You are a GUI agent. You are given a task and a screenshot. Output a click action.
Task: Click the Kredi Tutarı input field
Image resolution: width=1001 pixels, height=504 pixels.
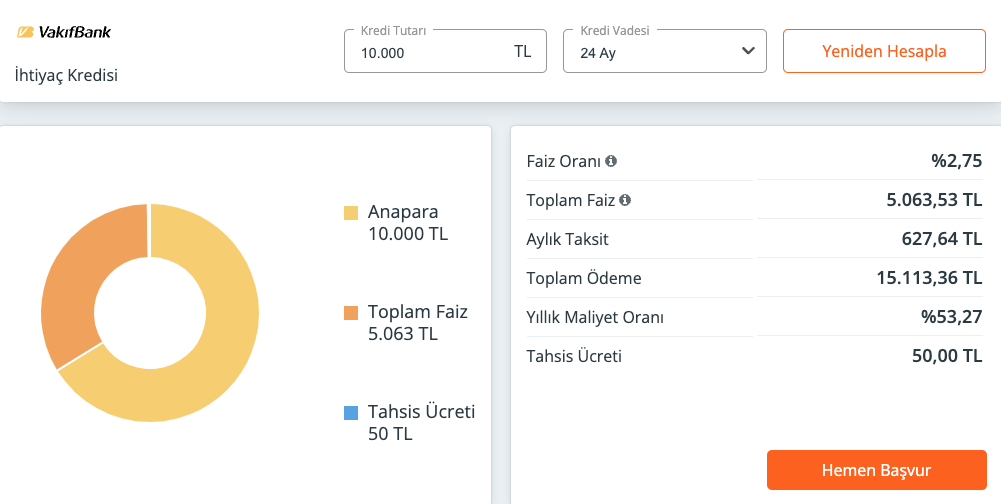[445, 51]
